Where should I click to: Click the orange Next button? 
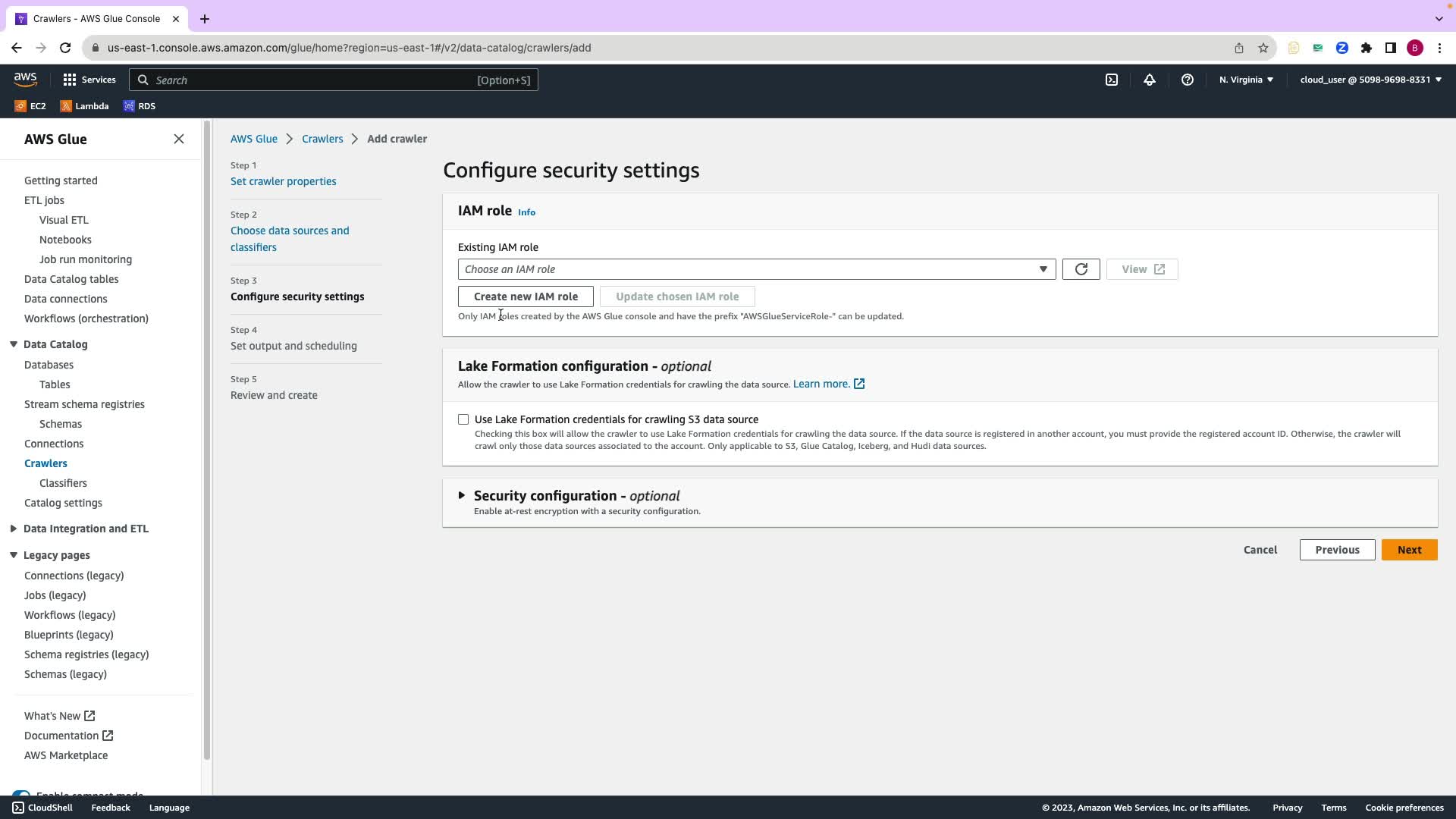1409,550
